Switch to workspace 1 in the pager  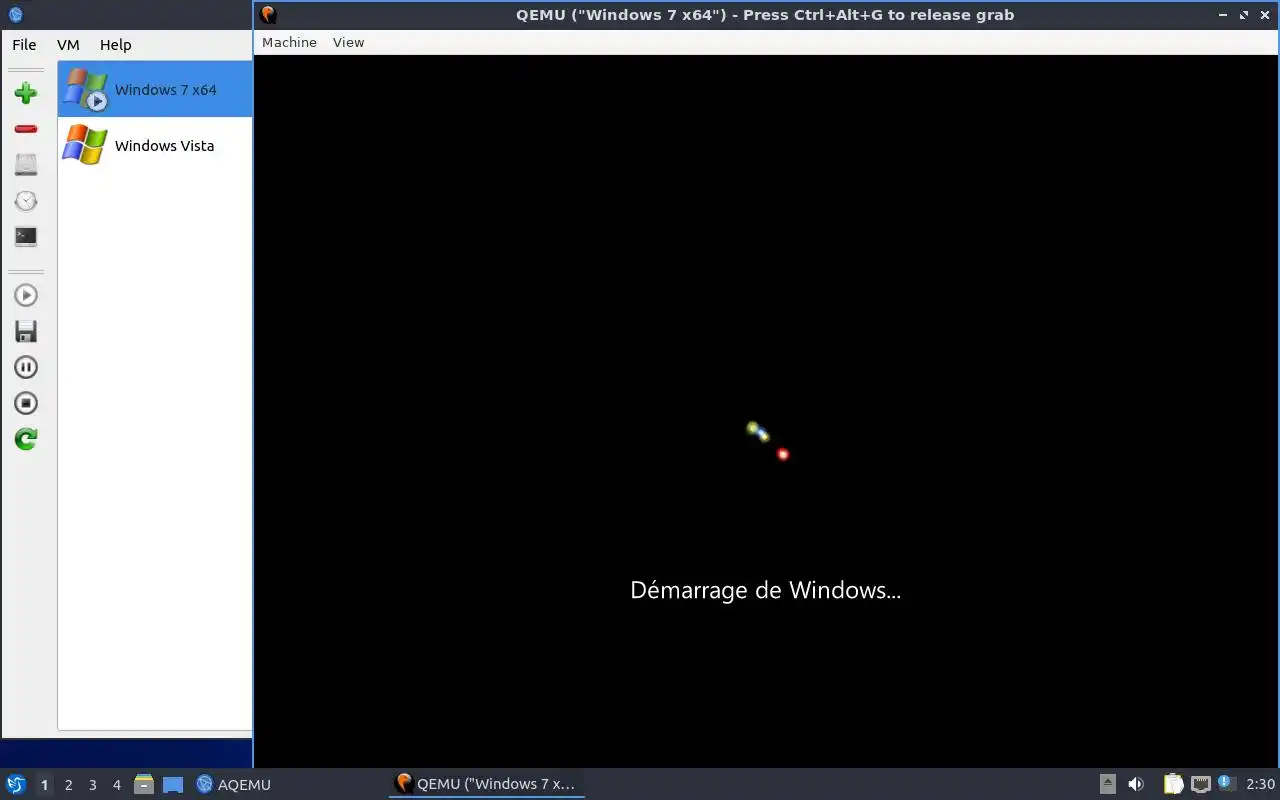point(44,785)
